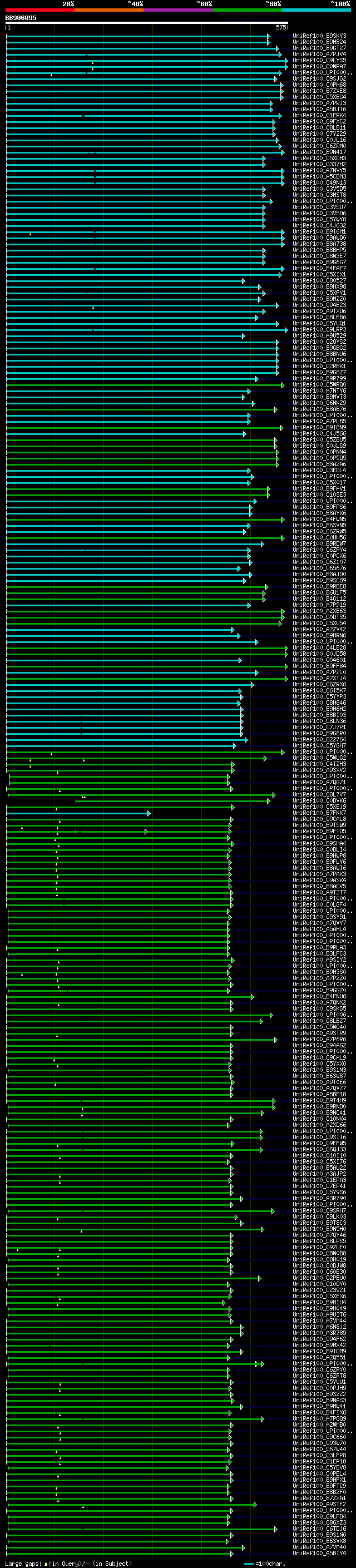Select hit UniRef100_A7P6R6
Screen dimensions: 356x1568
click(x=319, y=1039)
